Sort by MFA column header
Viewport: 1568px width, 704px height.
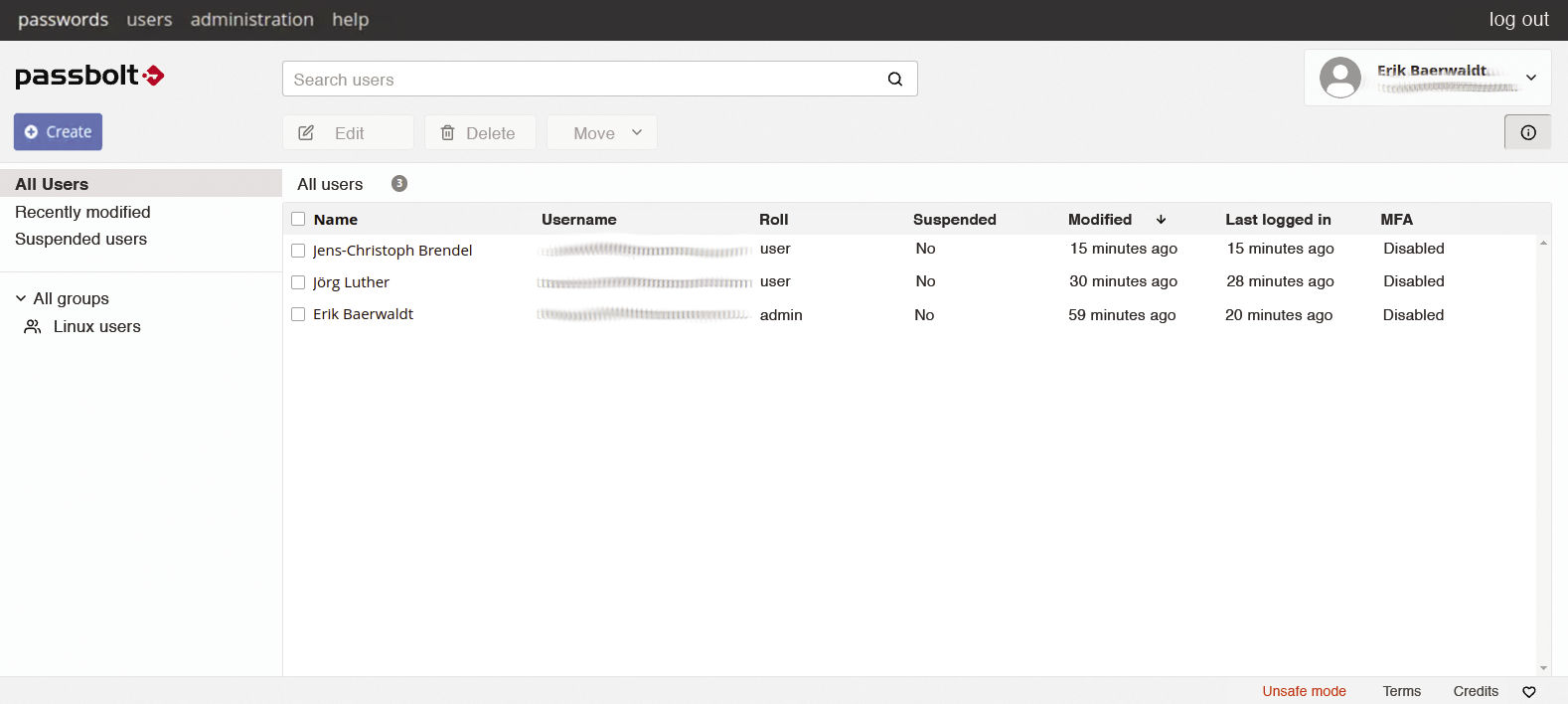1396,220
